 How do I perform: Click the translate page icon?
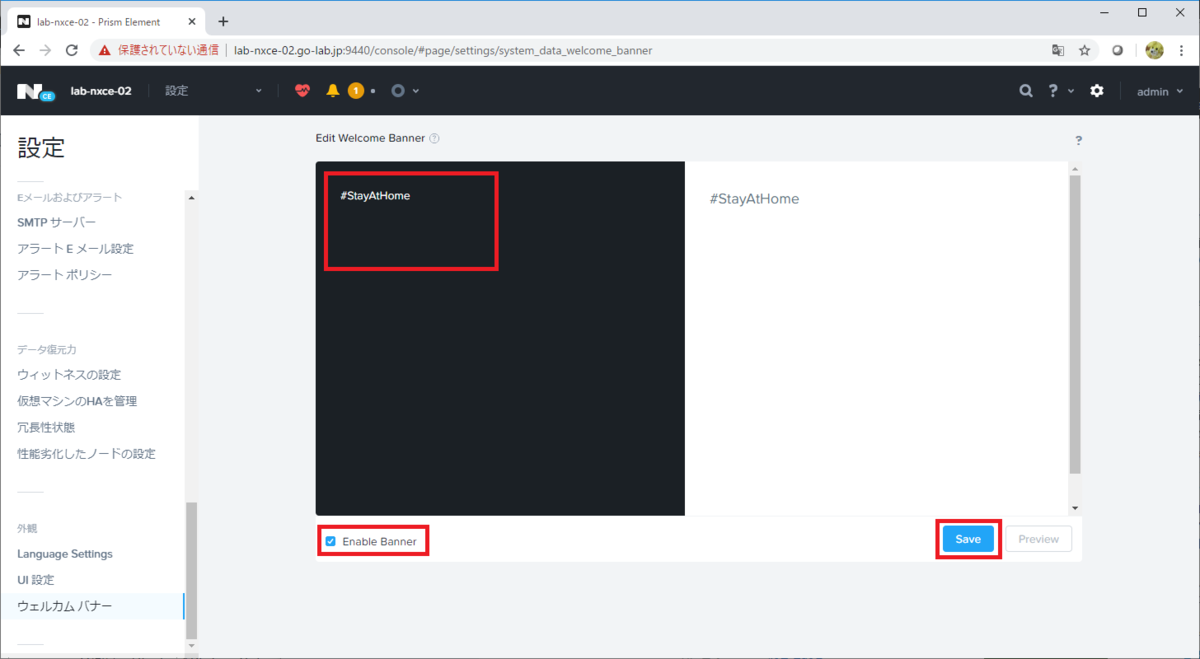pos(1058,50)
